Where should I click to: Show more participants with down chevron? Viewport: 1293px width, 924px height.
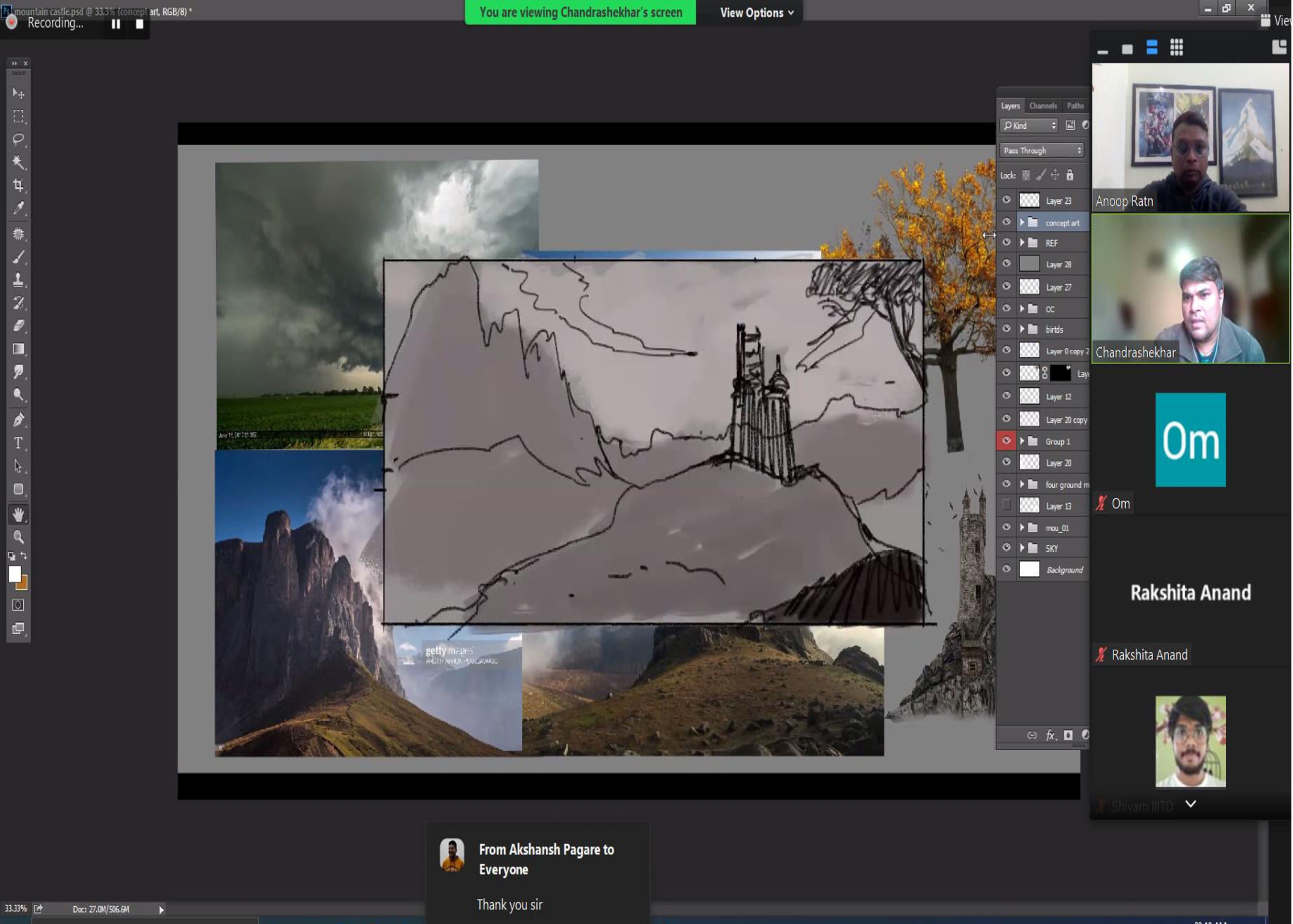1191,803
